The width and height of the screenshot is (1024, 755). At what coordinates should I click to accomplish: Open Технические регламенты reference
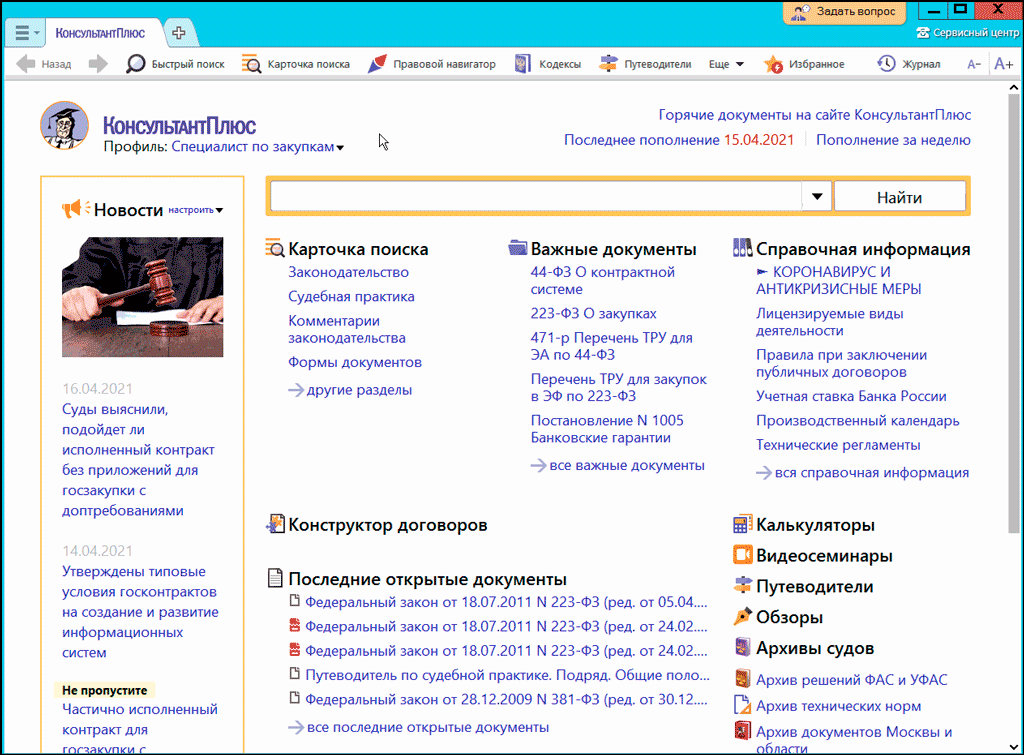(x=838, y=445)
